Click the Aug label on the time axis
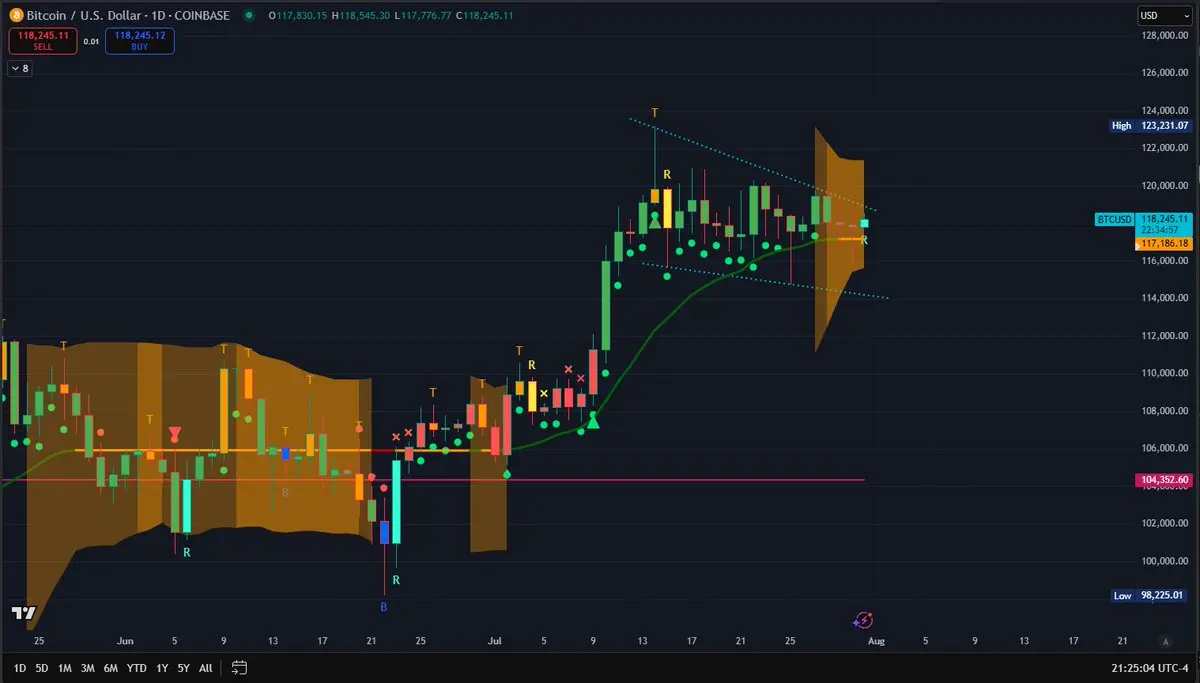The width and height of the screenshot is (1200, 683). coord(876,641)
